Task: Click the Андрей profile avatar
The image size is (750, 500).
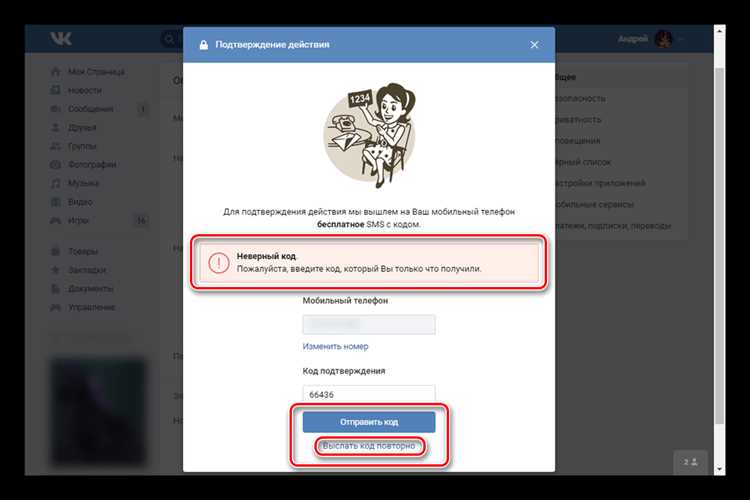Action: click(663, 40)
